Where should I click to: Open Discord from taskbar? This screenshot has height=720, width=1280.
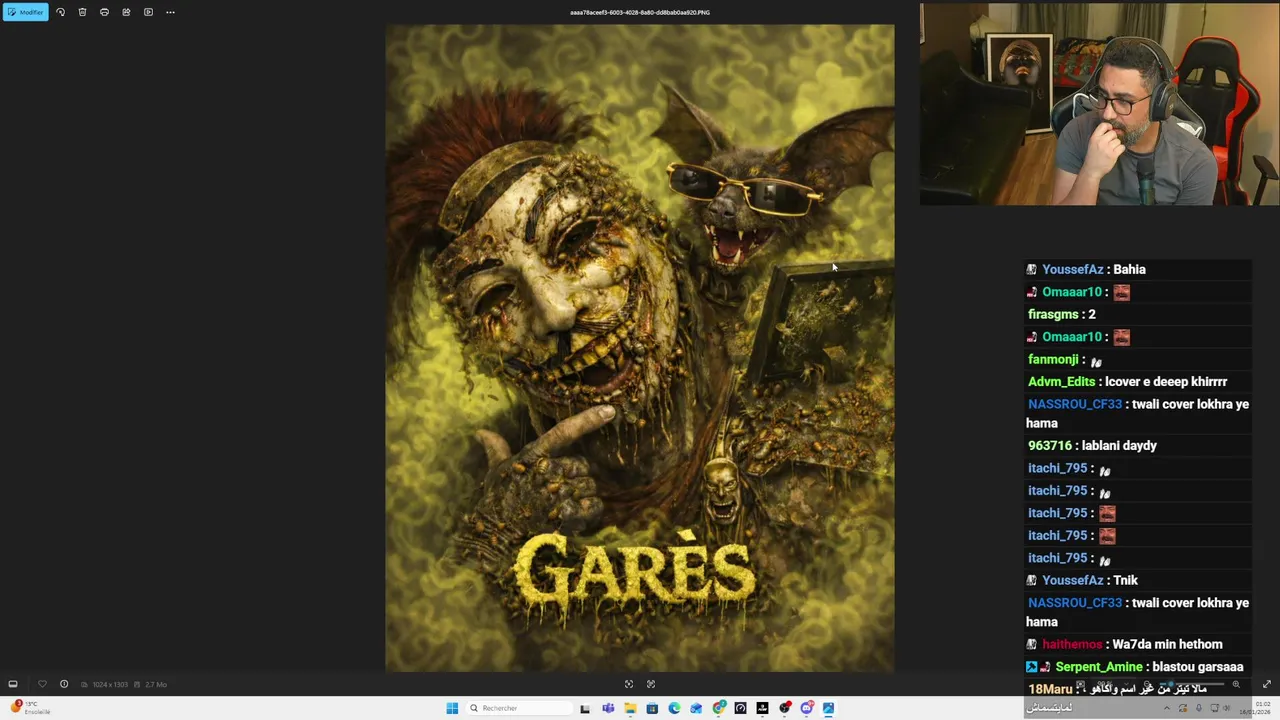[x=807, y=708]
